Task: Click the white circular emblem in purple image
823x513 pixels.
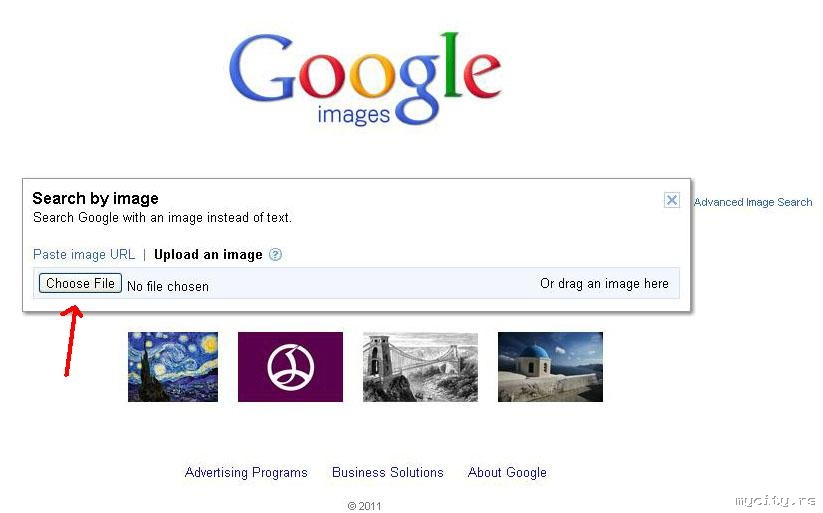Action: pos(291,368)
